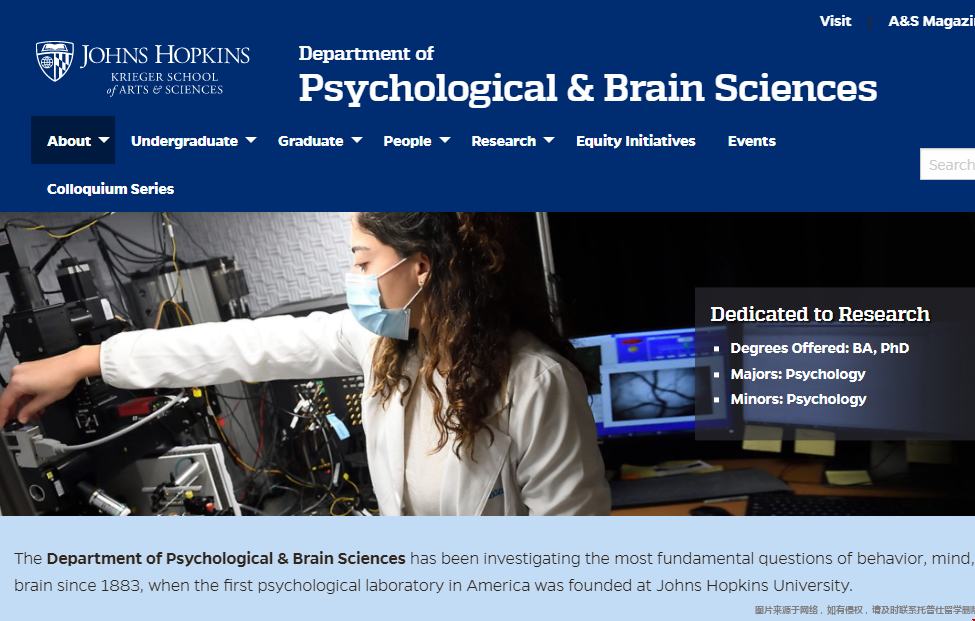Open the A&S Magazine link

[931, 21]
